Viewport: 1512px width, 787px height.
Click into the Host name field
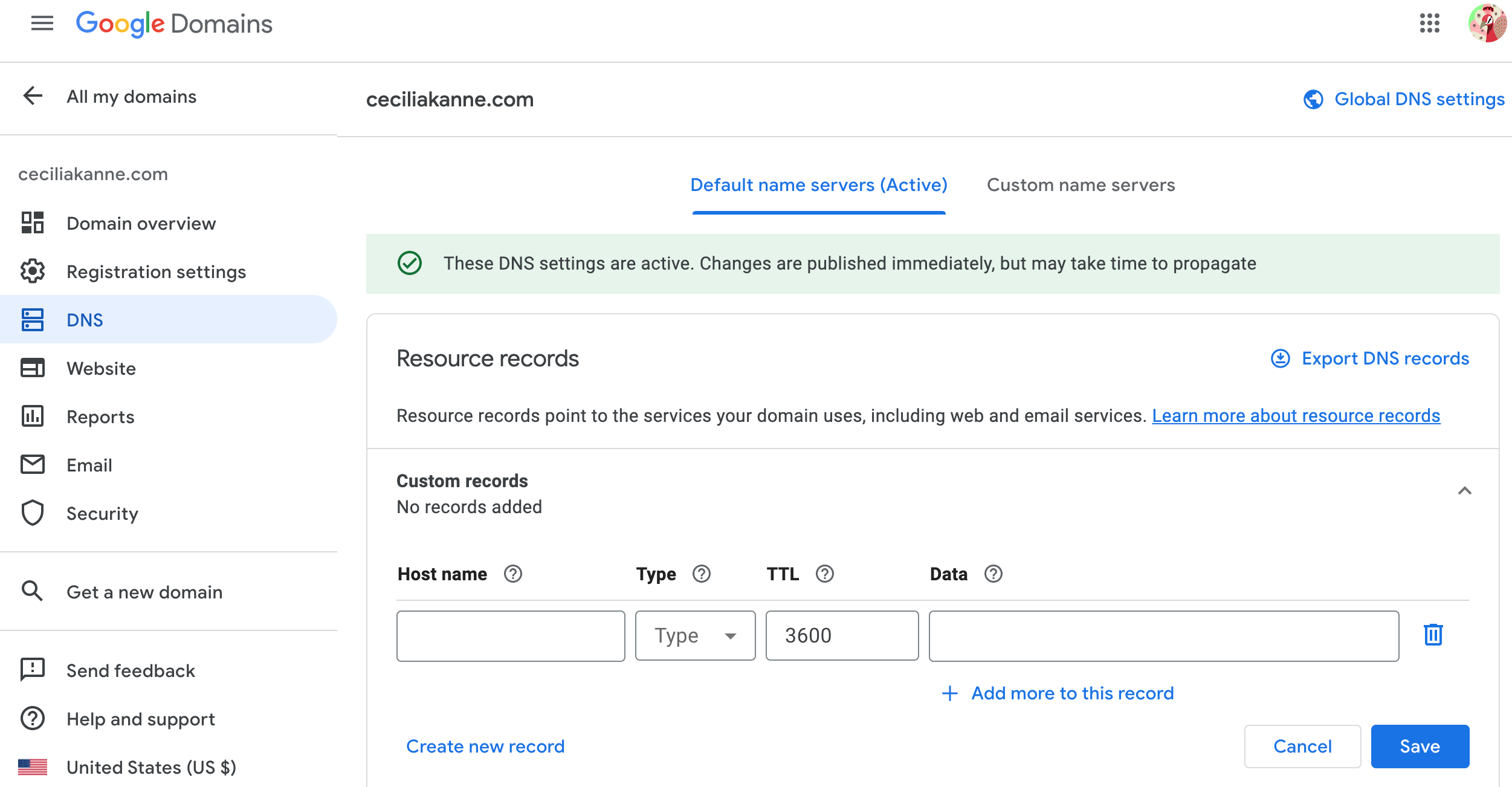510,636
